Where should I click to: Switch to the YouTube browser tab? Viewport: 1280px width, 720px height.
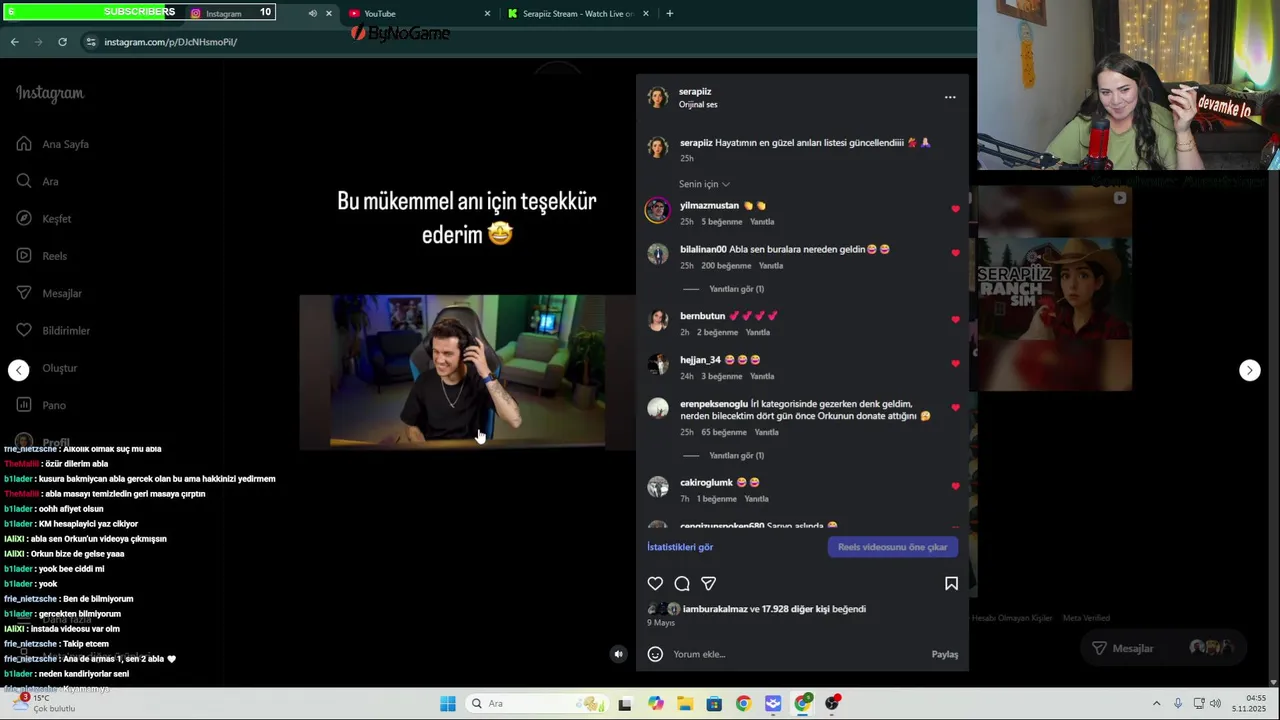[x=418, y=13]
